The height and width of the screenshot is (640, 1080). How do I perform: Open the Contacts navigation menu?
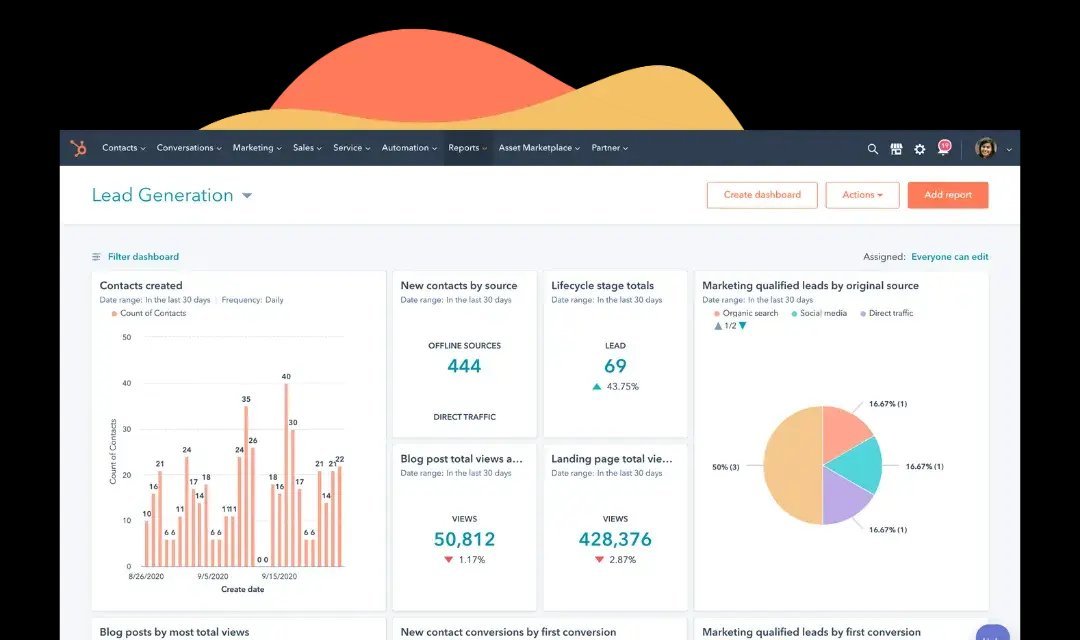pyautogui.click(x=123, y=148)
